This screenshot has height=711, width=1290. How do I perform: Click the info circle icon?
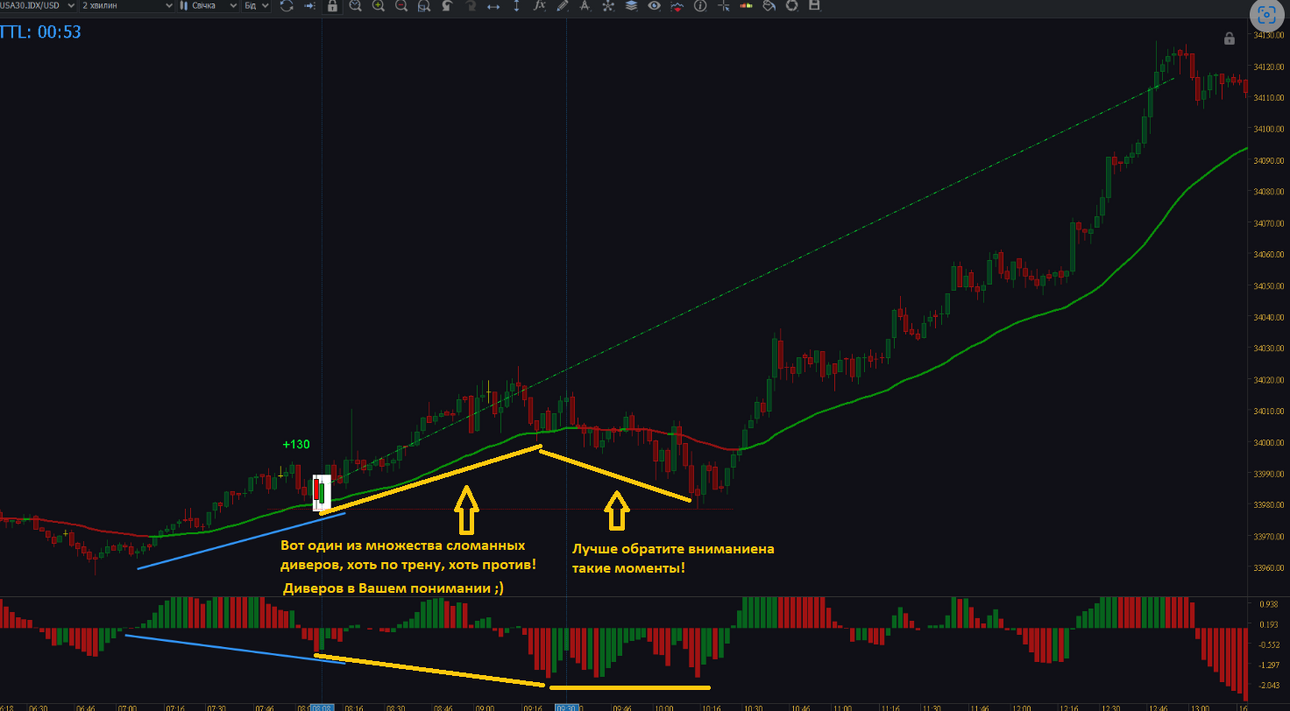pos(700,6)
